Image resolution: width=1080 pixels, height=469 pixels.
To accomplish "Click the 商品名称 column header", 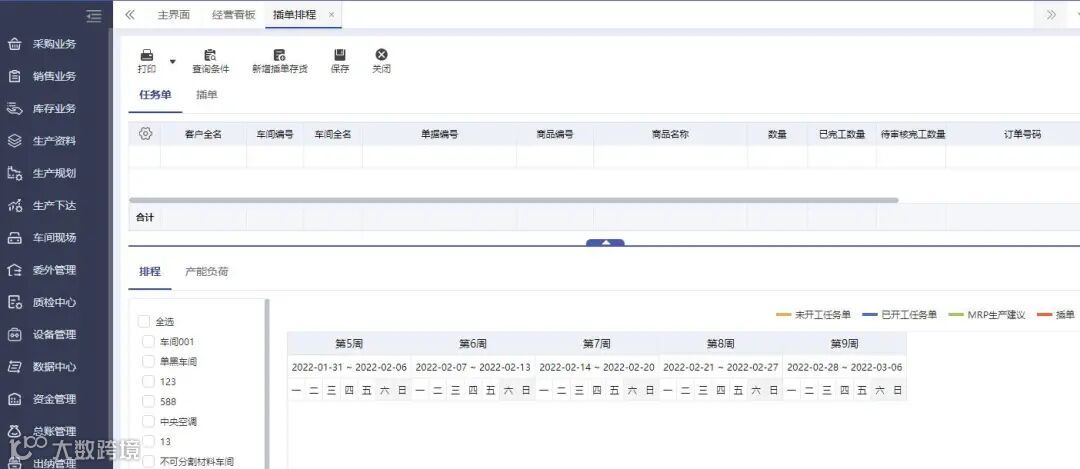I will 670,134.
